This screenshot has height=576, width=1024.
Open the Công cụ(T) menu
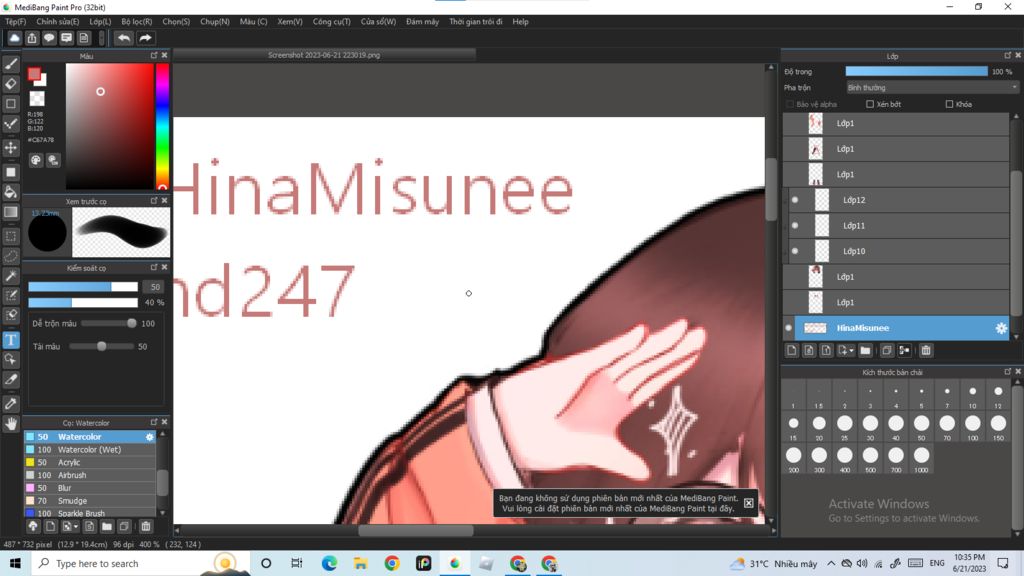pos(331,22)
